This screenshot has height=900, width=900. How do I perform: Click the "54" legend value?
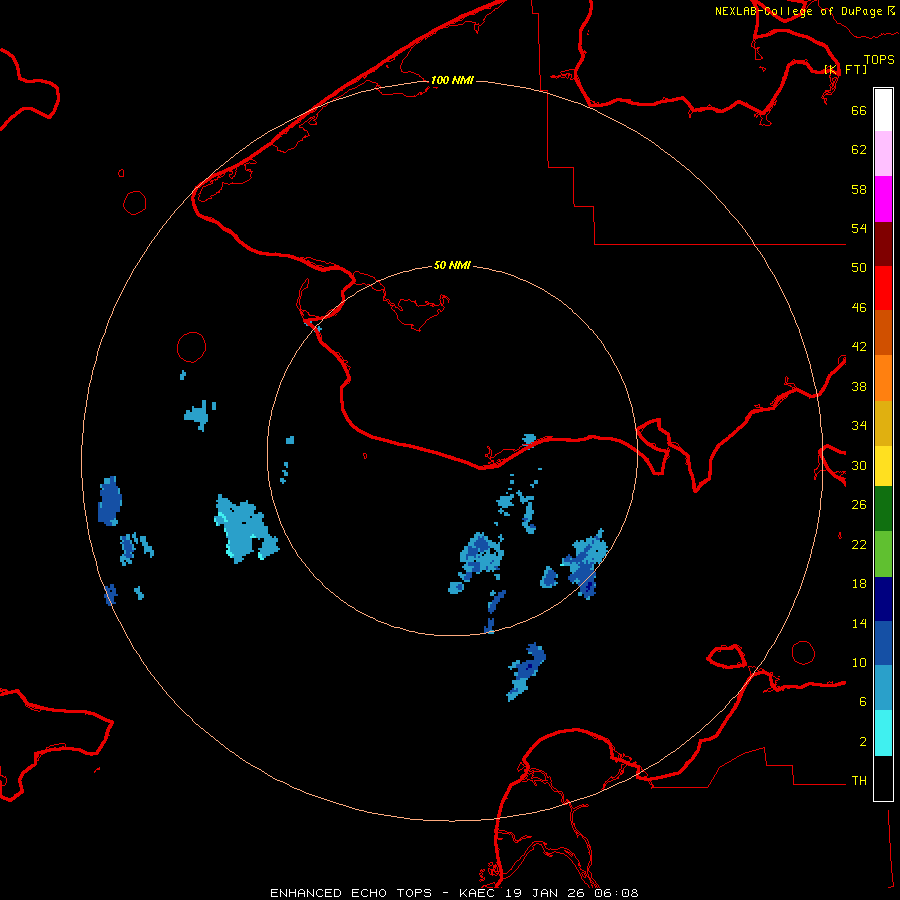tap(859, 228)
